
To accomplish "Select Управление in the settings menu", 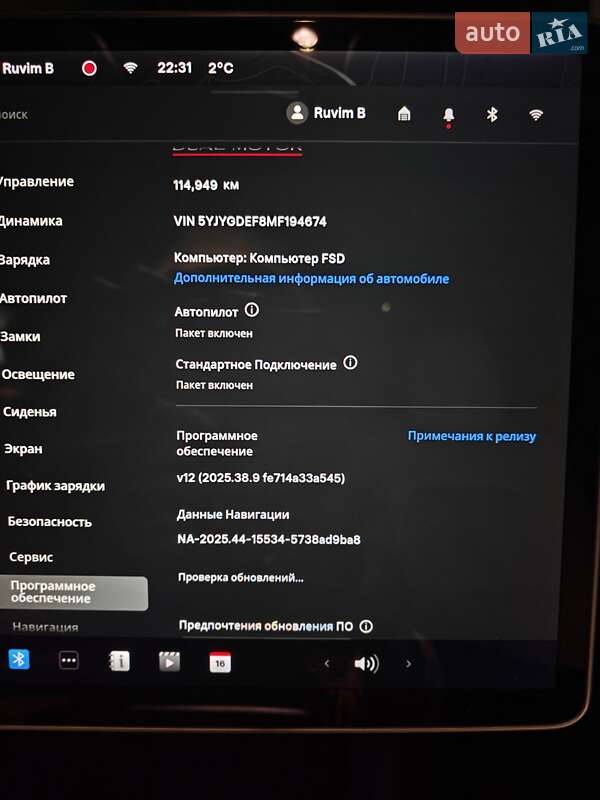I will pyautogui.click(x=37, y=182).
